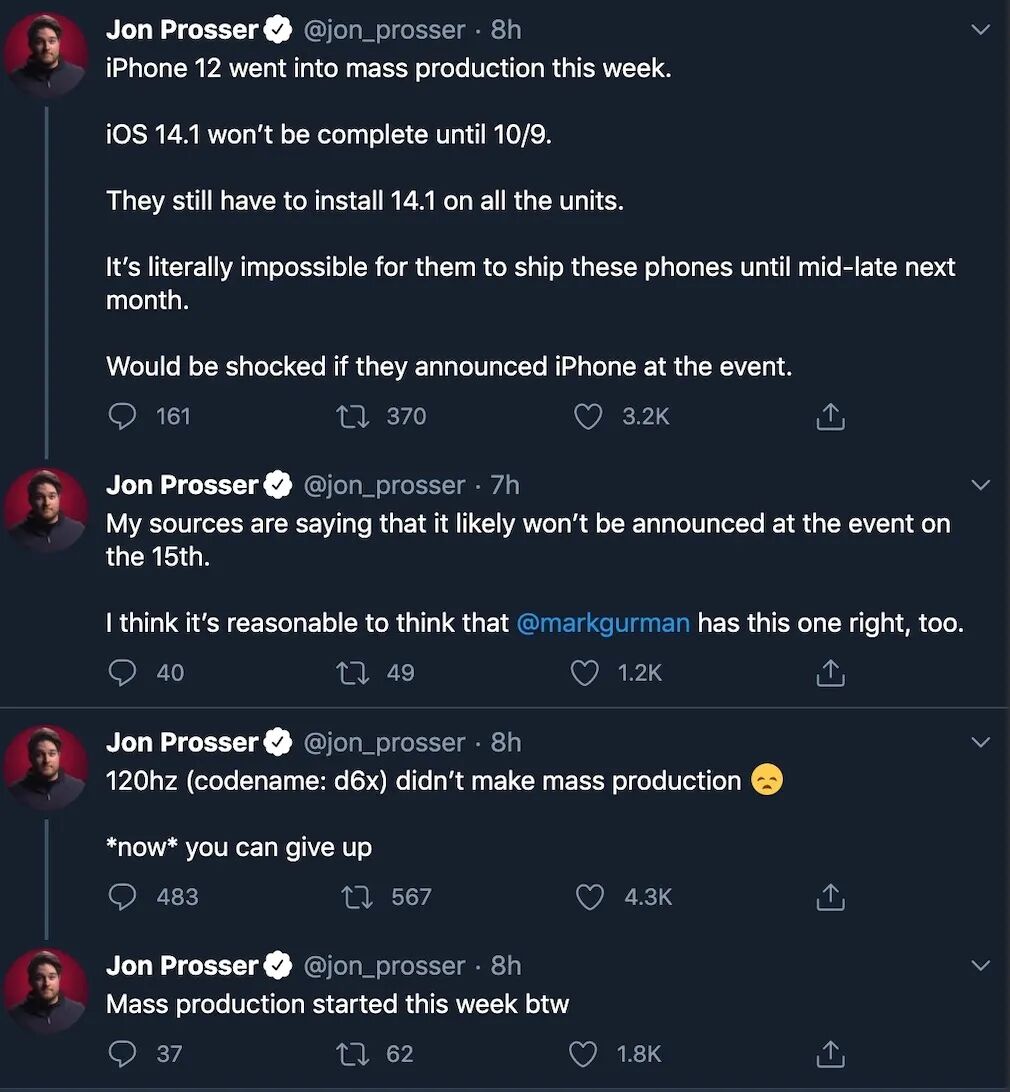Like the 120hz codename d6x tweet
The height and width of the screenshot is (1092, 1010).
(x=590, y=897)
